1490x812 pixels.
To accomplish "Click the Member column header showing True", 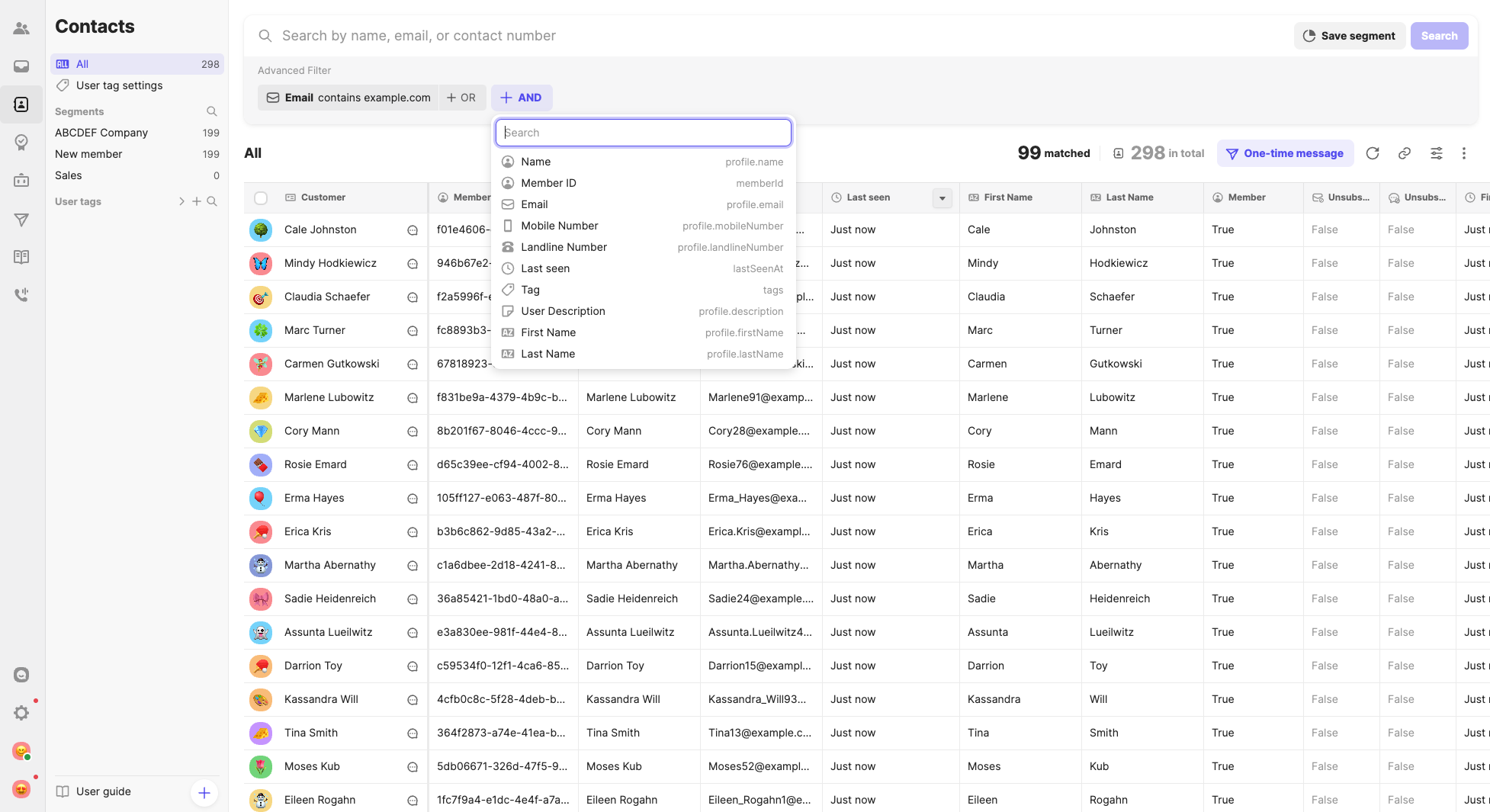I will tap(1246, 197).
